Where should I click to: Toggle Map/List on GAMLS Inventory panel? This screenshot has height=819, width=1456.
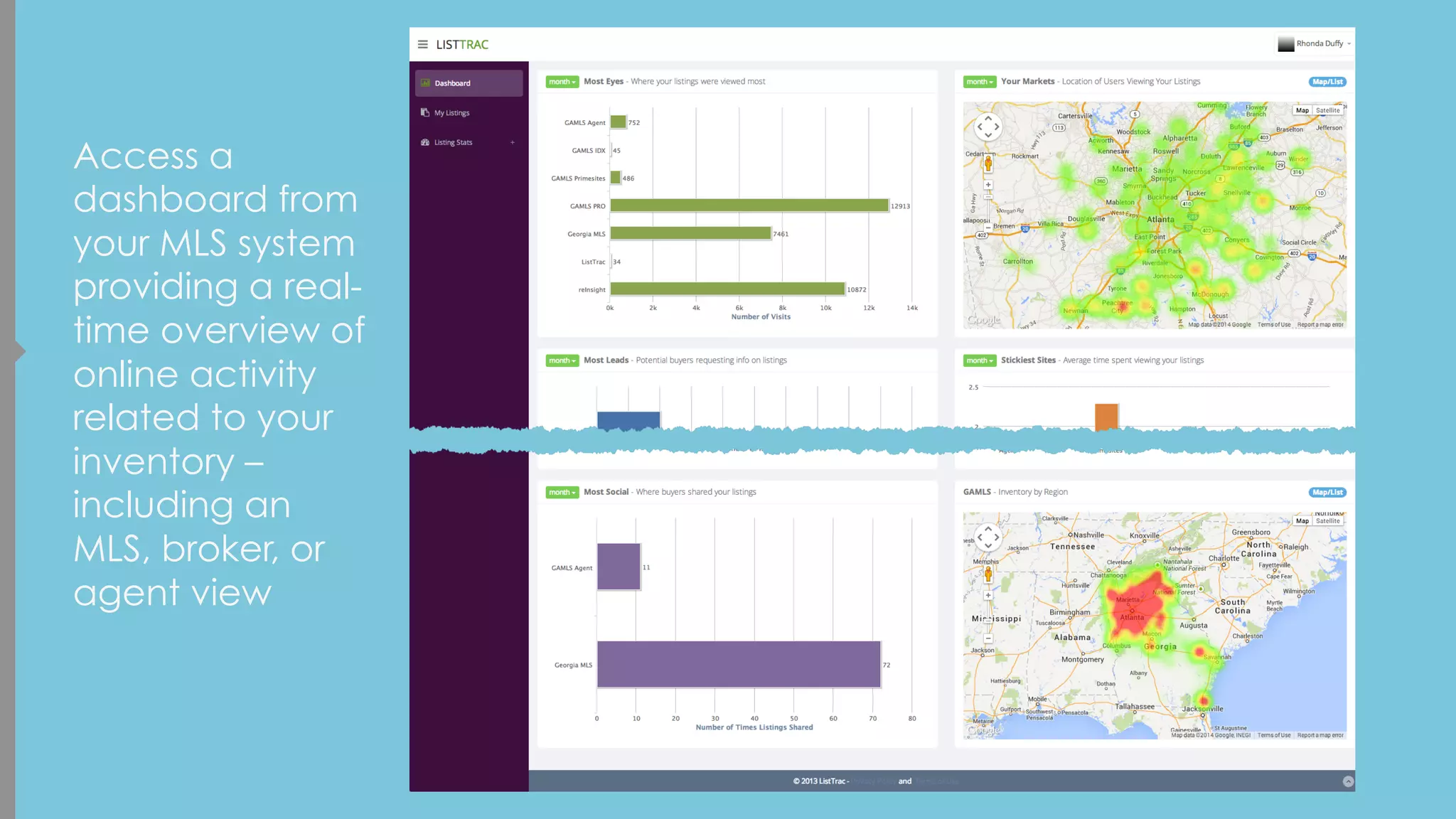pyautogui.click(x=1327, y=492)
